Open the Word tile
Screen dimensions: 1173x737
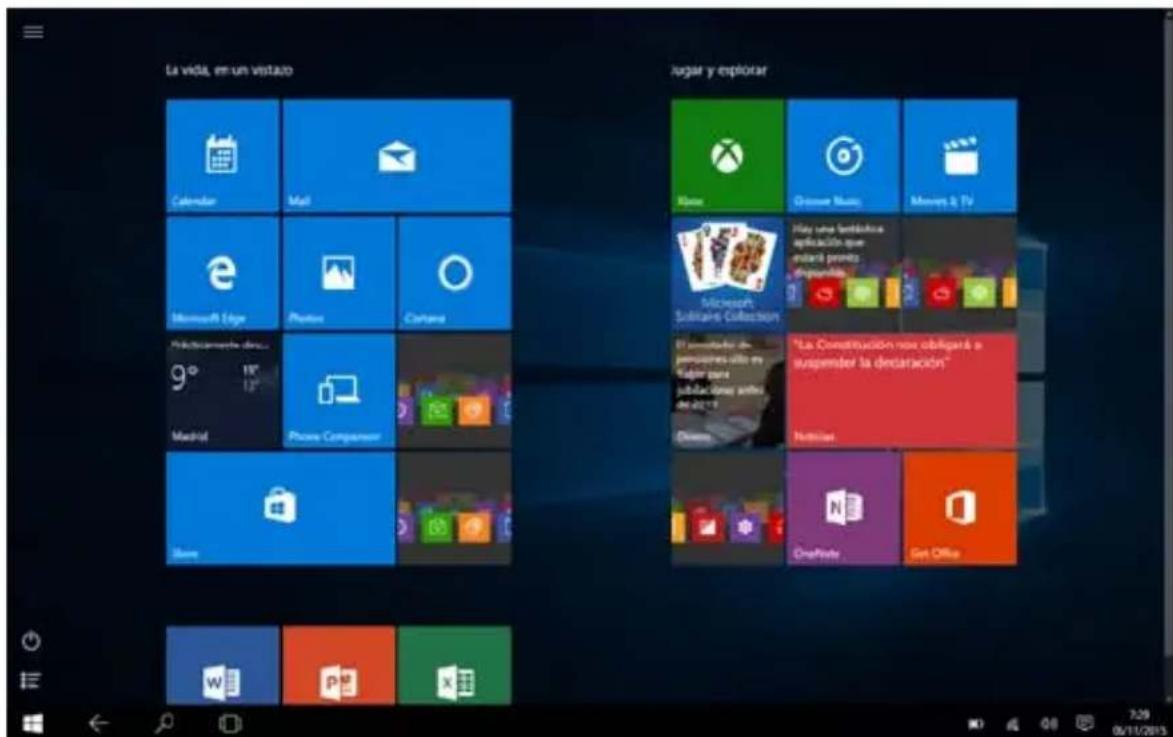[222, 668]
